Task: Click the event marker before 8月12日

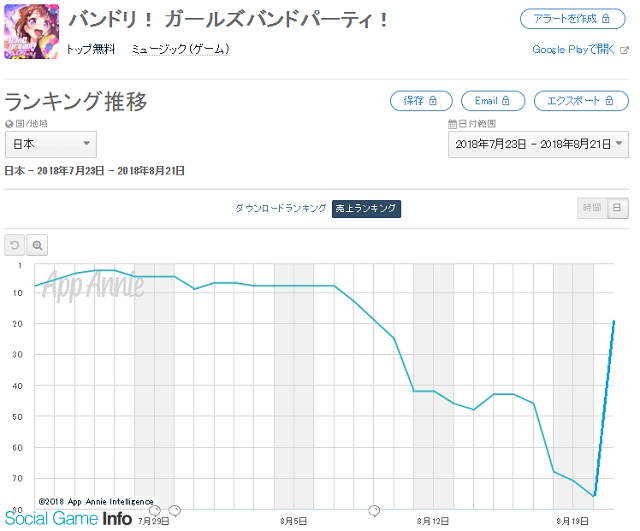Action: (374, 511)
